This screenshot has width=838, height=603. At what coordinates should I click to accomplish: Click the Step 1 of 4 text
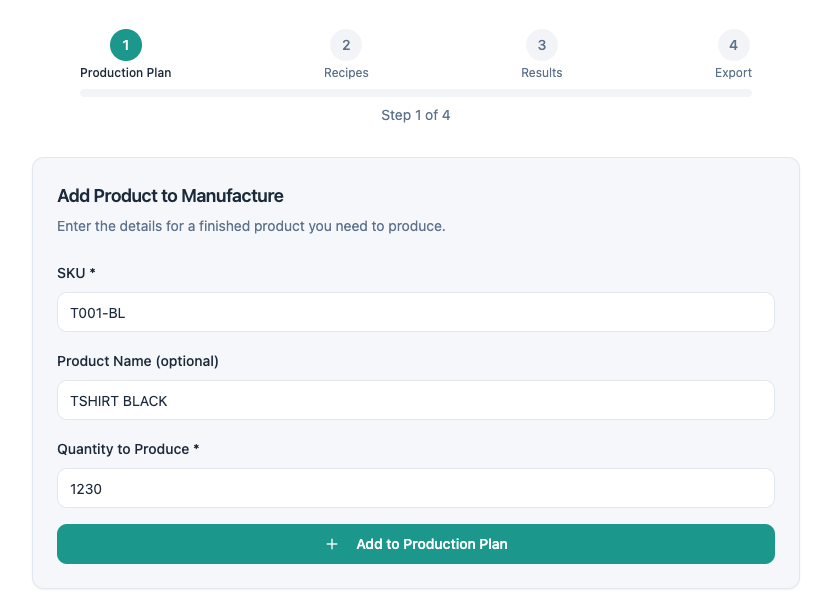[x=416, y=115]
